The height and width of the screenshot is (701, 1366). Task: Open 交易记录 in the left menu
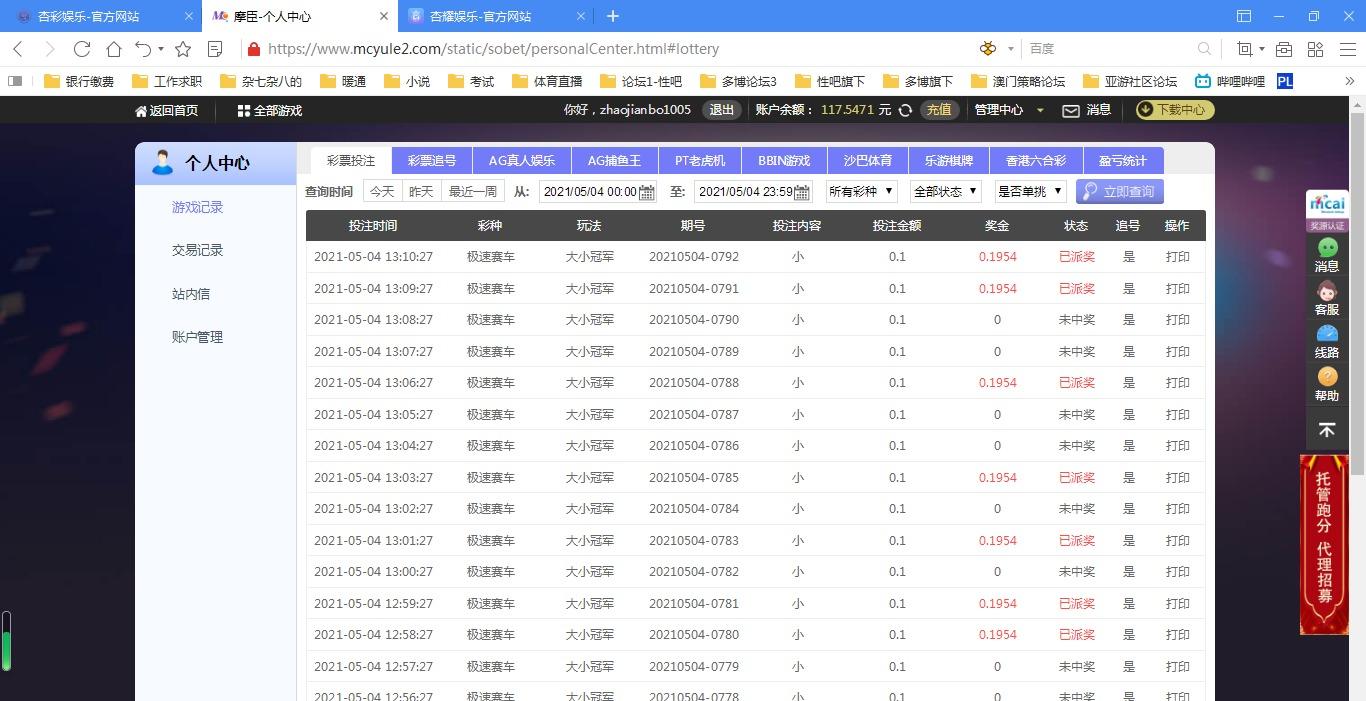point(197,250)
